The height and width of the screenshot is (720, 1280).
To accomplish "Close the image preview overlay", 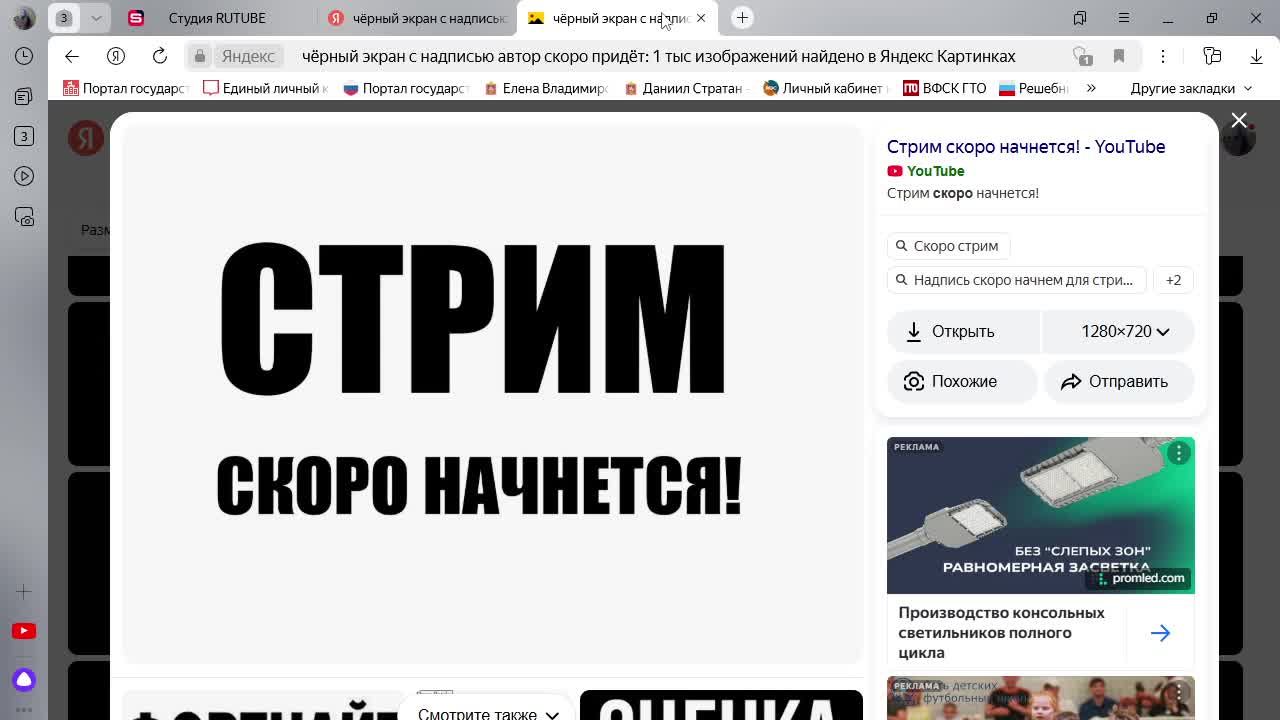I will click(1239, 120).
